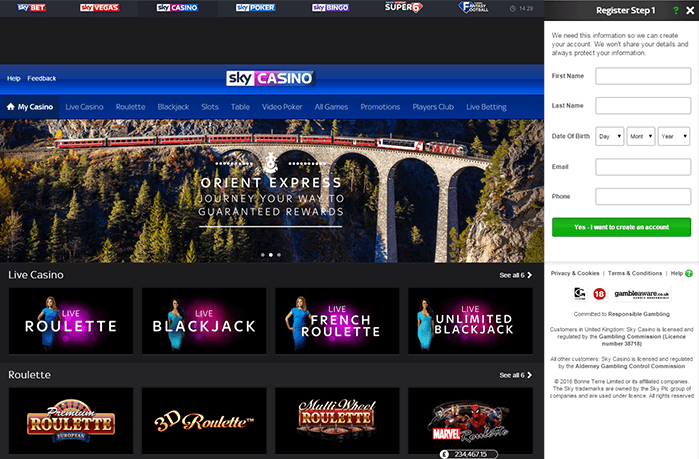Image resolution: width=699 pixels, height=459 pixels.
Task: Open the Month of birth dropdown
Action: coord(641,136)
